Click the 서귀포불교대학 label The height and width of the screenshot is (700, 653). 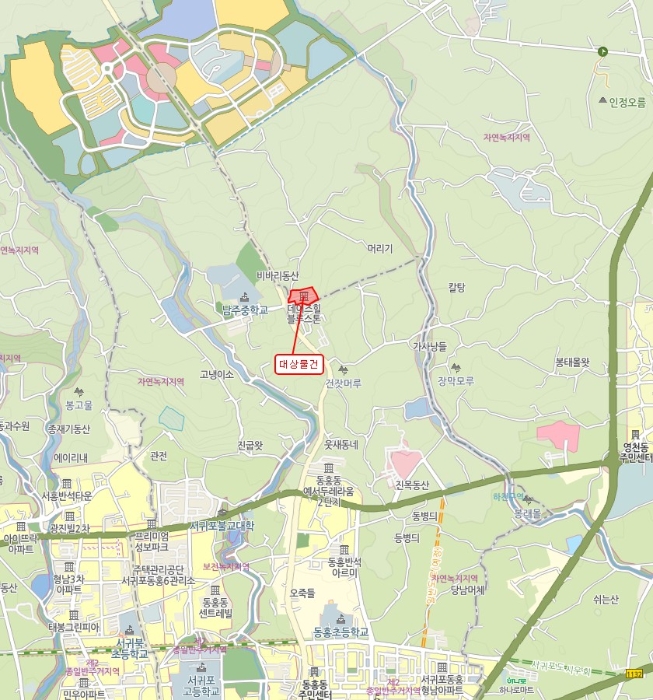click(222, 525)
